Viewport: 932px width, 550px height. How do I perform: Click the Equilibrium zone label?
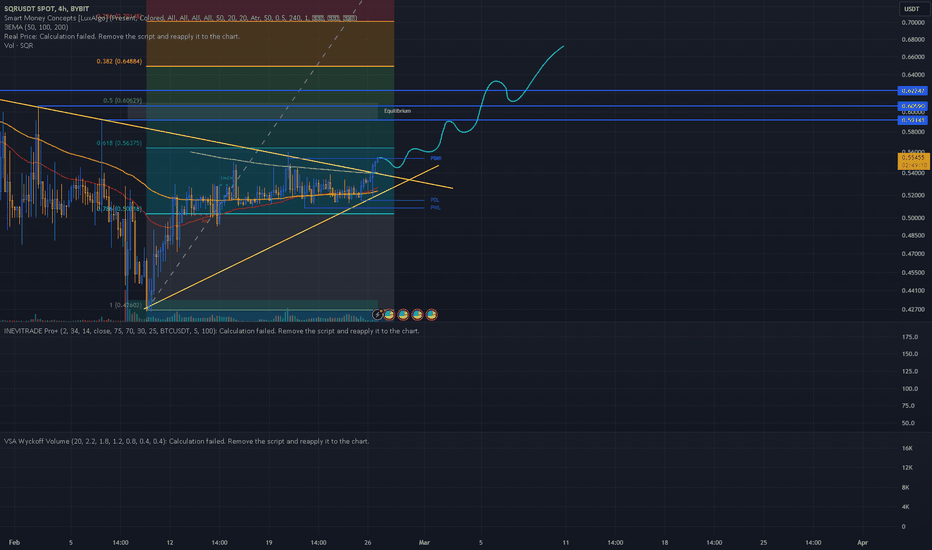coord(397,111)
